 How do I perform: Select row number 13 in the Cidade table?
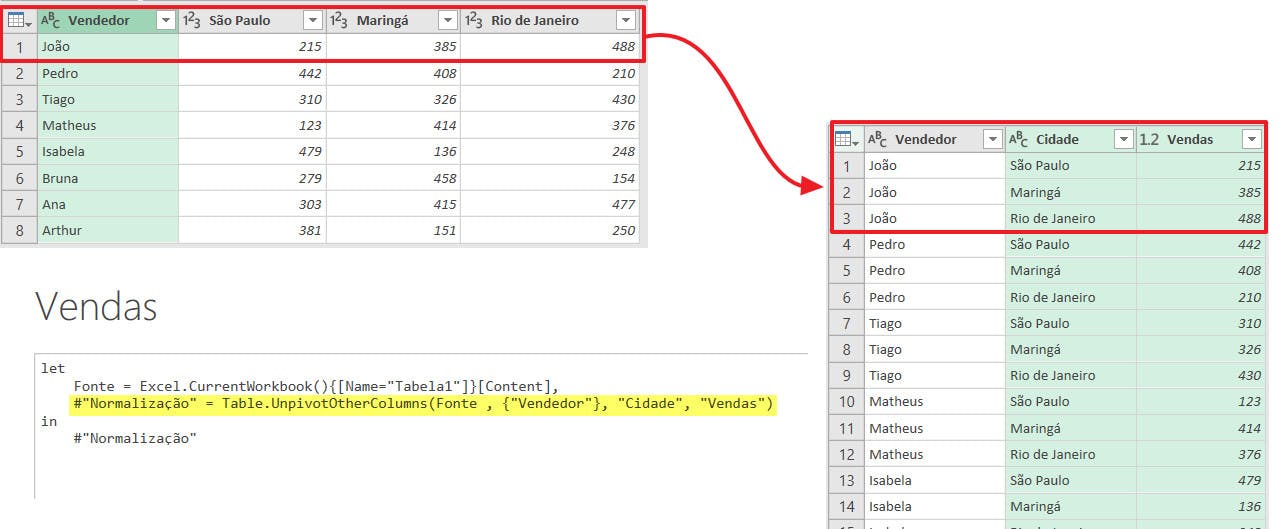(847, 480)
